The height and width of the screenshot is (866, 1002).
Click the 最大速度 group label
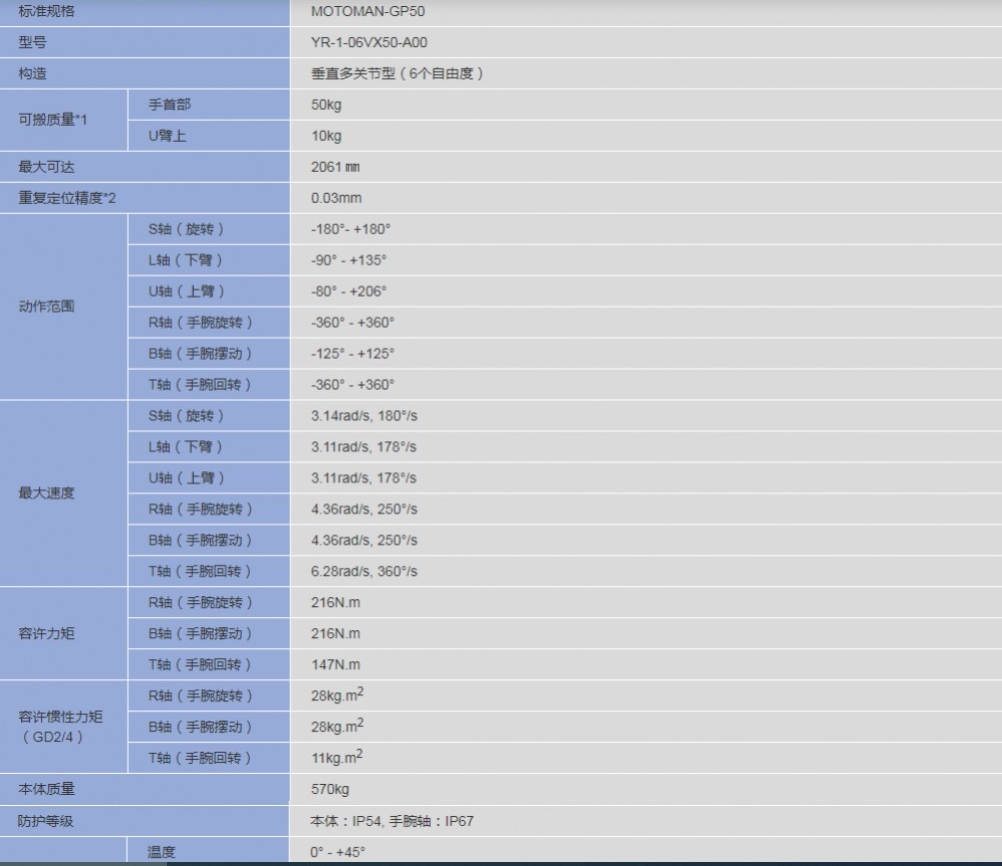[x=46, y=493]
